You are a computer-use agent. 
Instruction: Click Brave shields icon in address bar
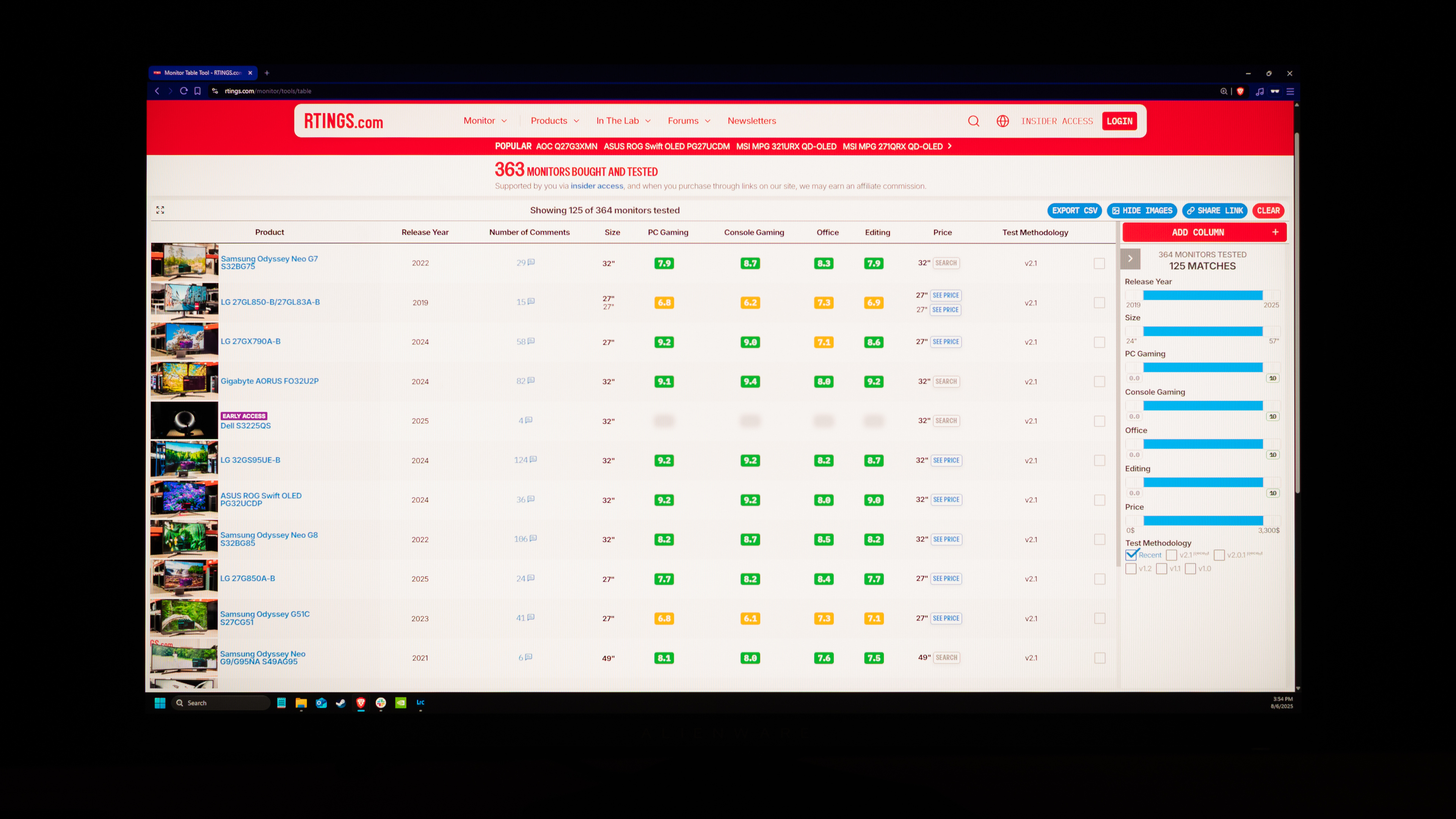click(1240, 91)
